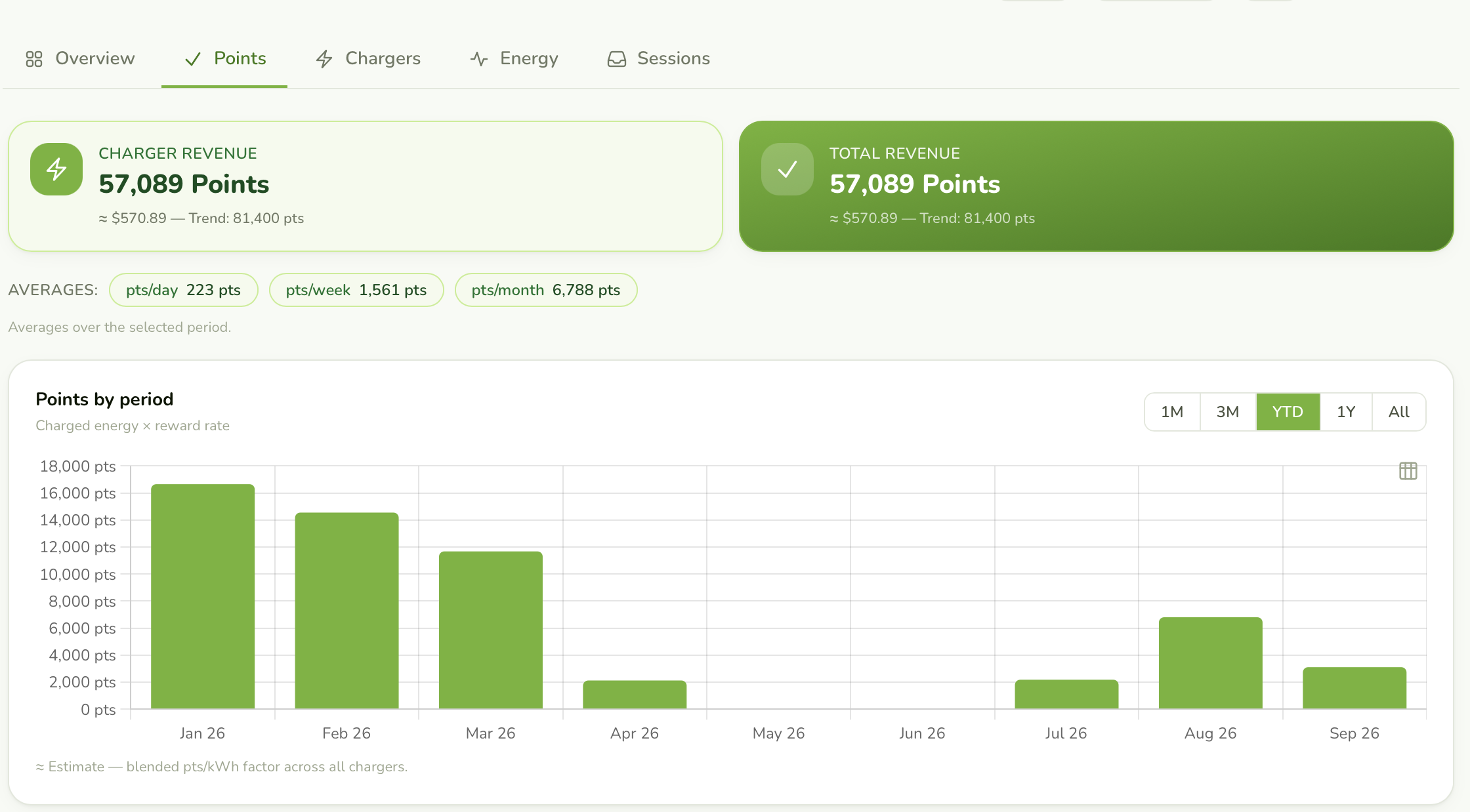This screenshot has height=812, width=1470.
Task: Click the pts/week average pill
Action: click(x=356, y=290)
